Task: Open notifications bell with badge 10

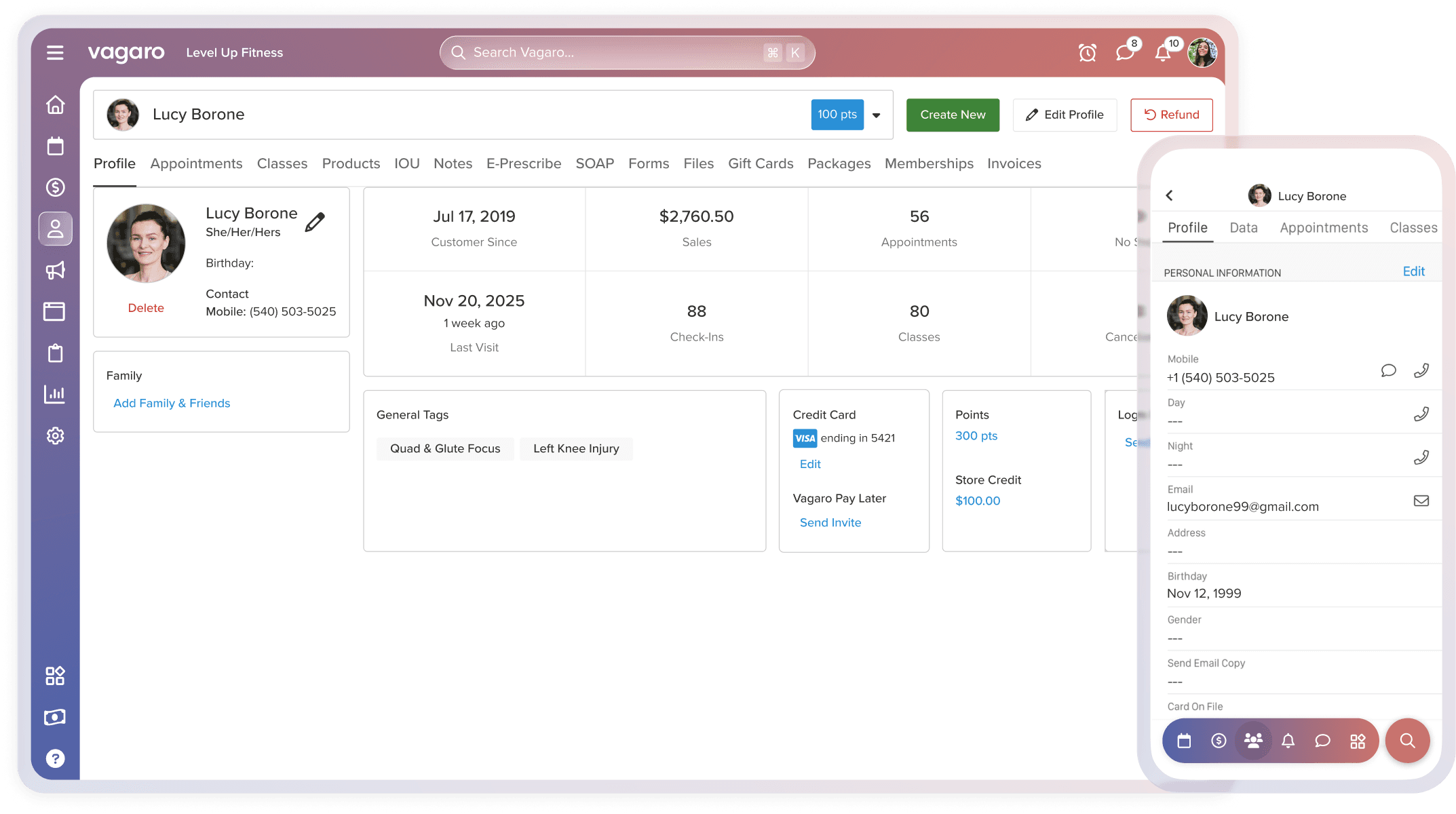Action: point(1163,52)
